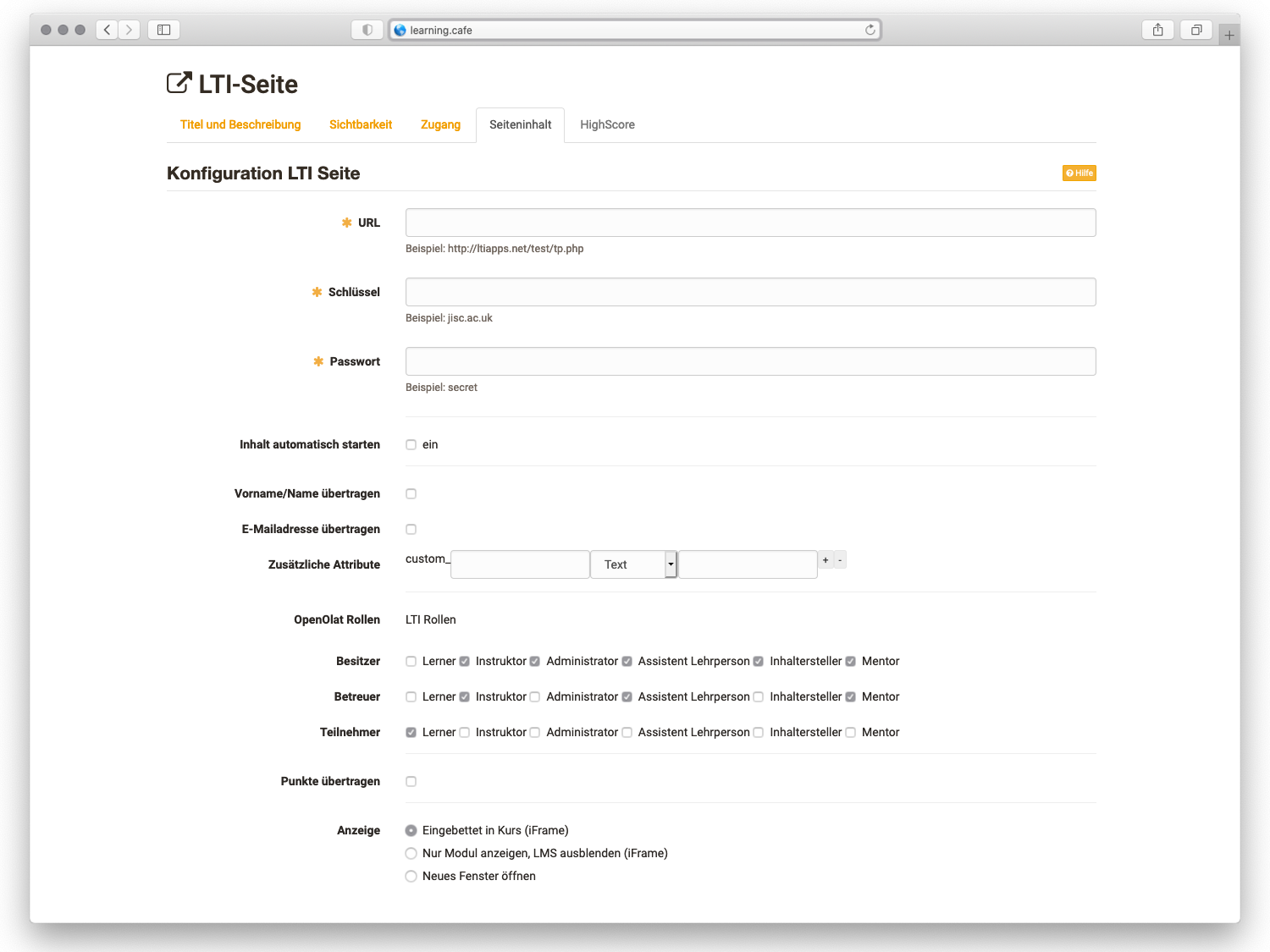The height and width of the screenshot is (952, 1270).
Task: Check Assistent Lehrperson in Teilnehmer row
Action: point(627,732)
